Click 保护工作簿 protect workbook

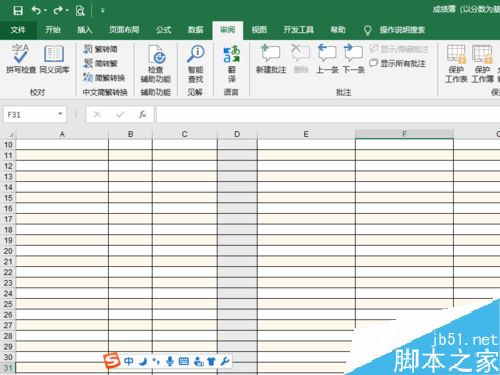click(x=482, y=63)
